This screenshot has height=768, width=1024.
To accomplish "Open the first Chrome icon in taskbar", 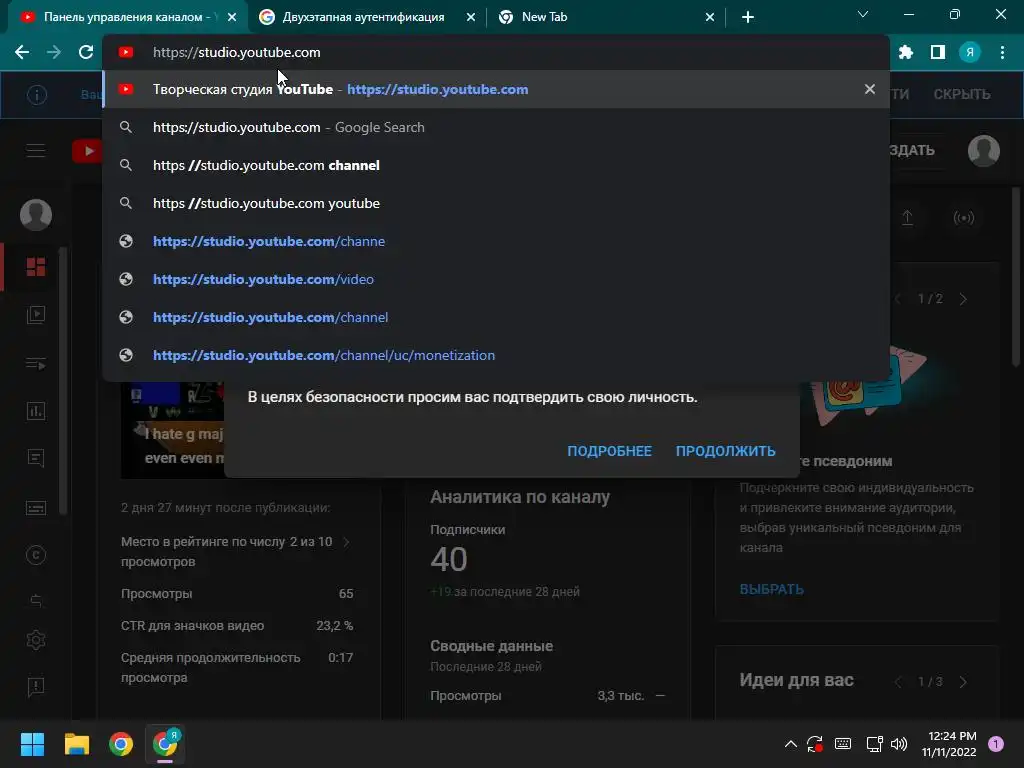I will point(121,744).
